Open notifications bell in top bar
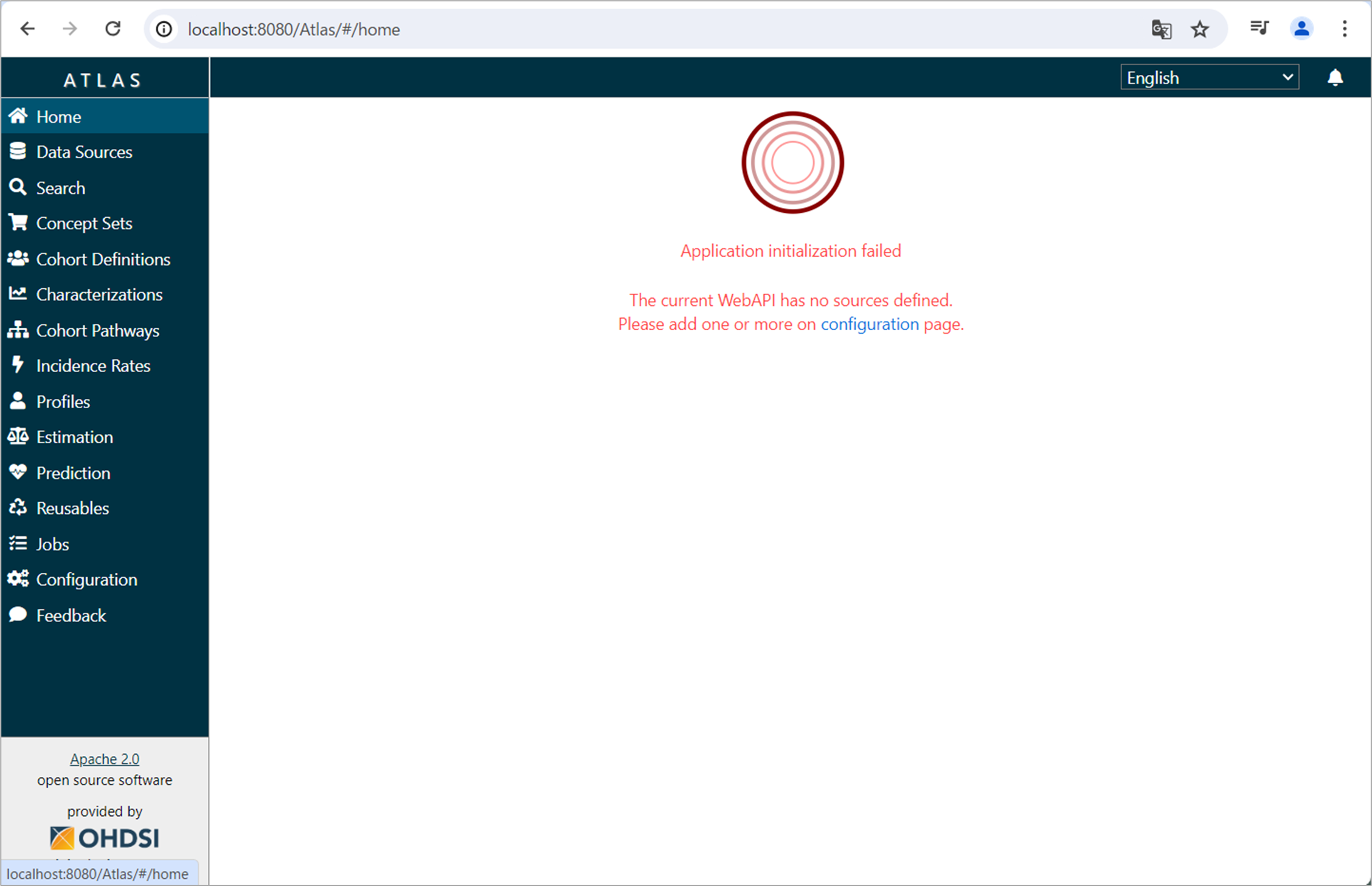Screen dimensions: 1372x886 [1335, 78]
